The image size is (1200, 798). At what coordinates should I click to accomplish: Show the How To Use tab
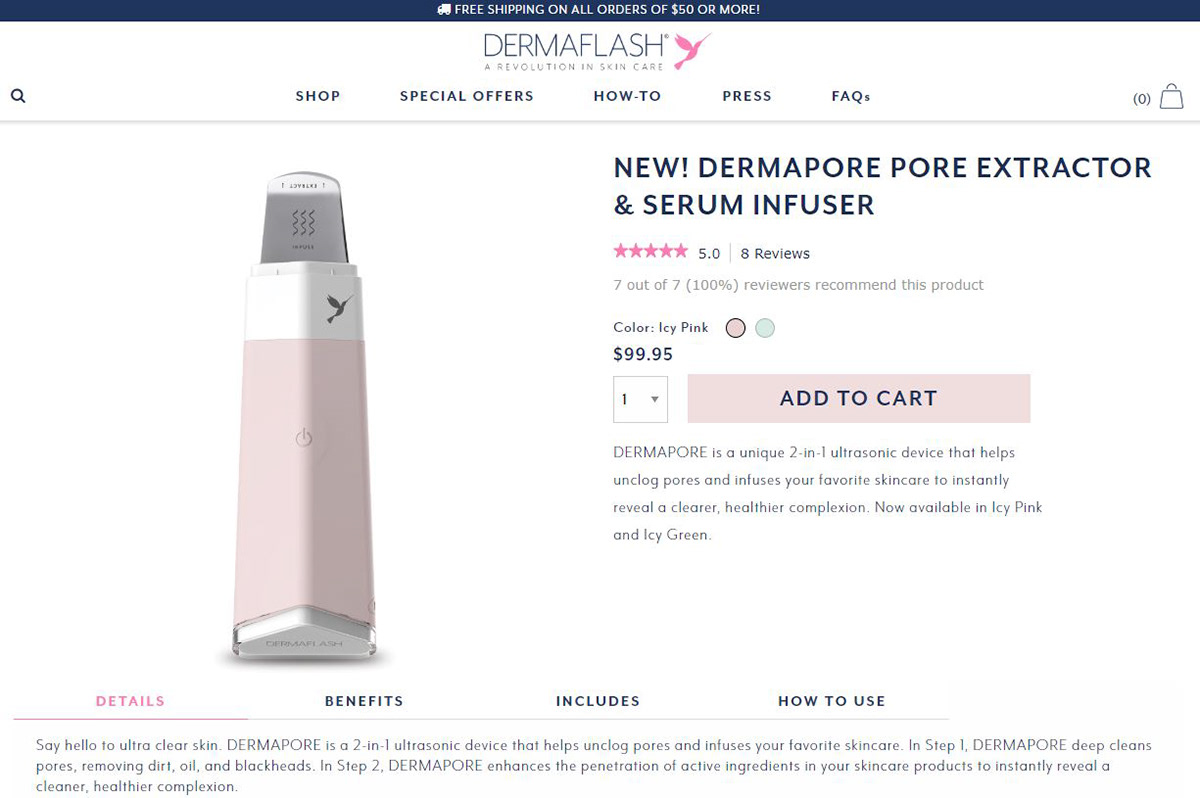832,701
